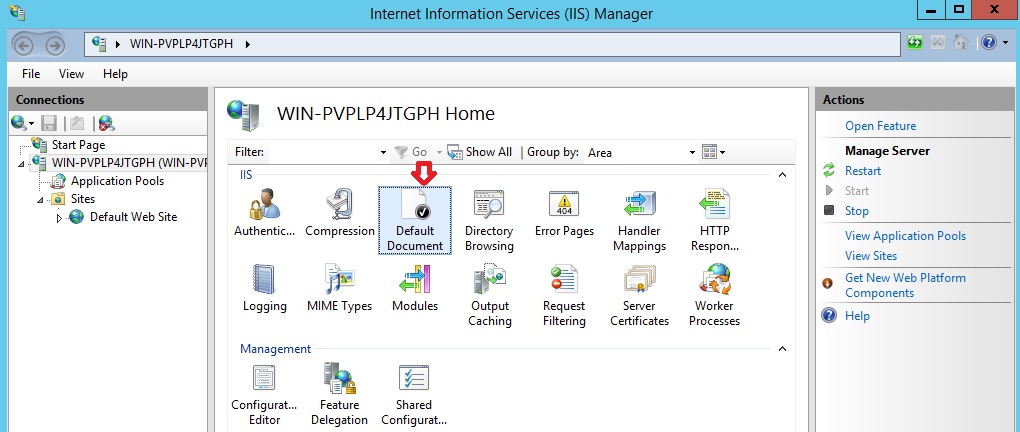Select the Sites tree item
1020x432 pixels.
pyautogui.click(x=83, y=199)
